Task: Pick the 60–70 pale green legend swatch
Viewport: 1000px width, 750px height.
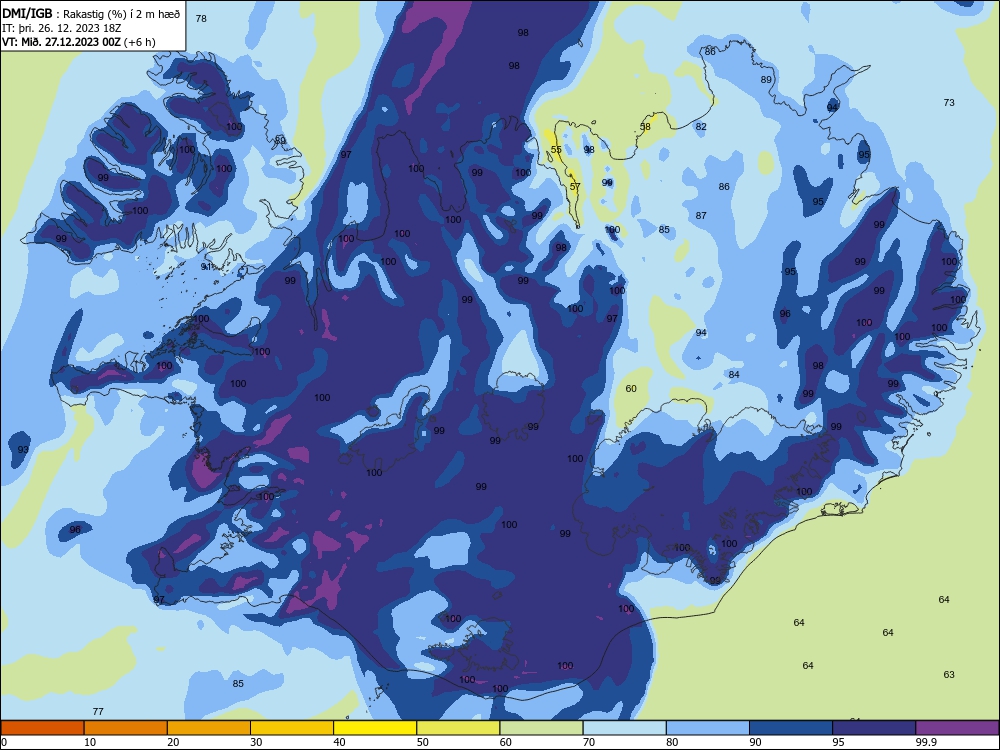Action: click(x=541, y=728)
